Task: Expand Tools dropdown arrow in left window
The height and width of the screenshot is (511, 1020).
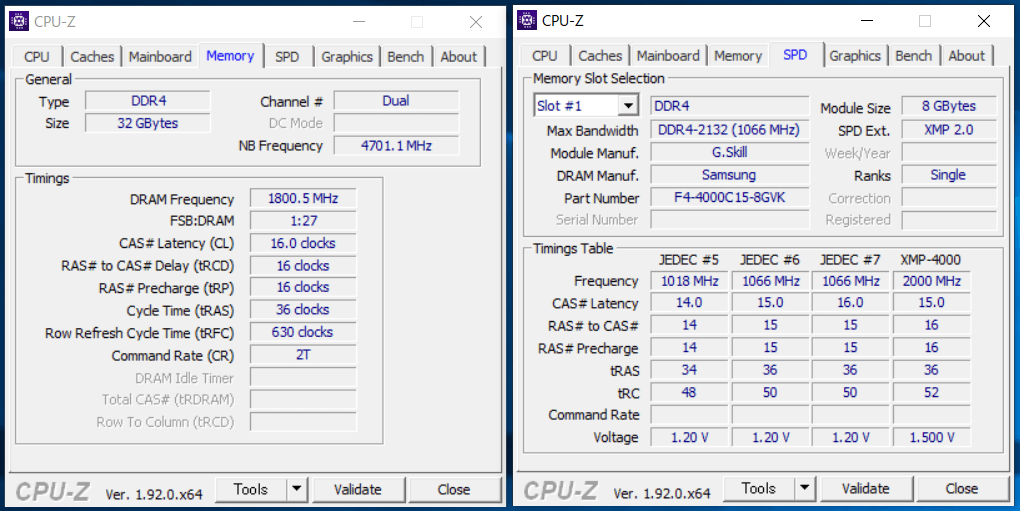Action: [x=297, y=490]
